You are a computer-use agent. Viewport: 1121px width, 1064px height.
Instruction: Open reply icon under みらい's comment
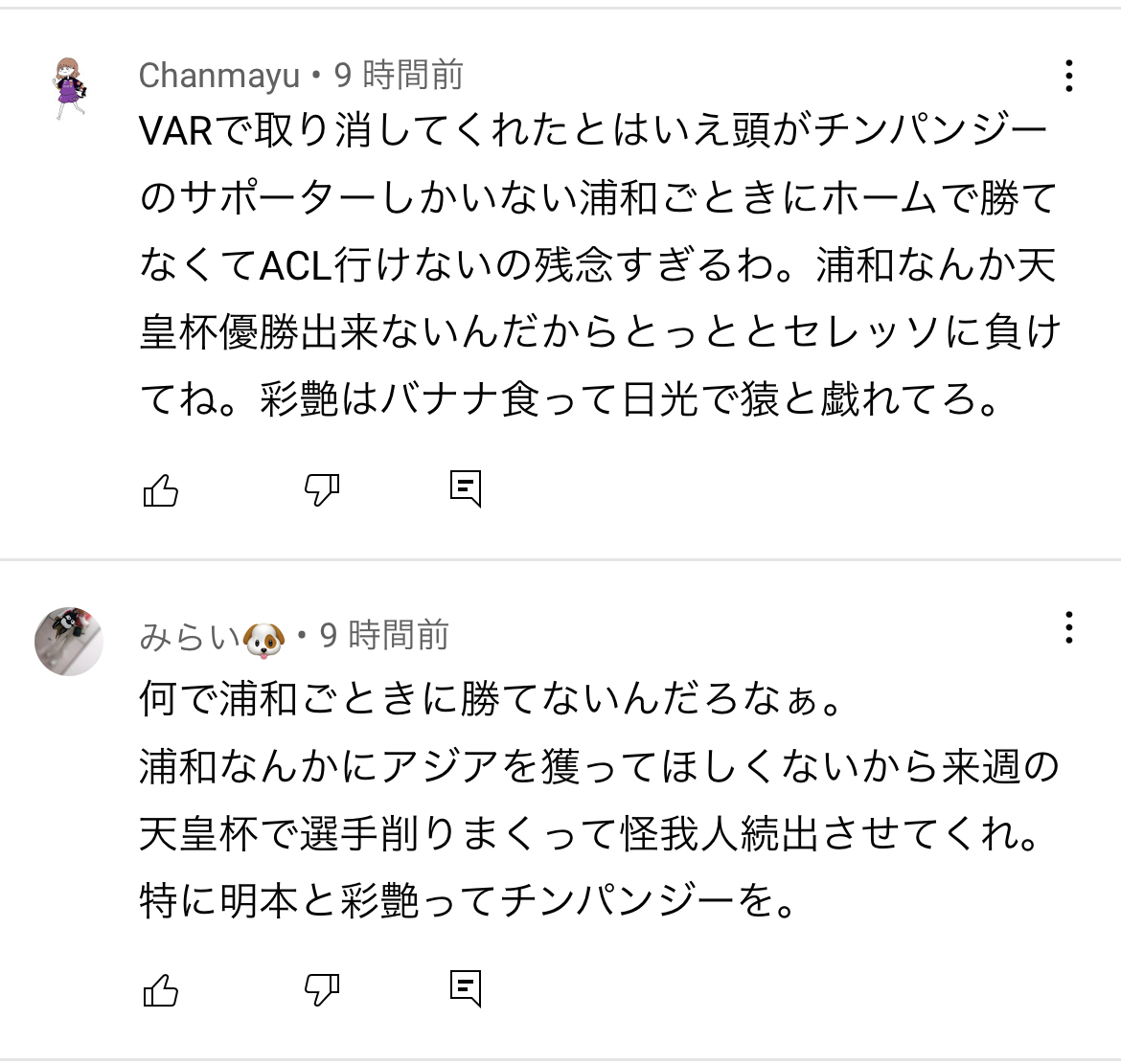tap(465, 986)
